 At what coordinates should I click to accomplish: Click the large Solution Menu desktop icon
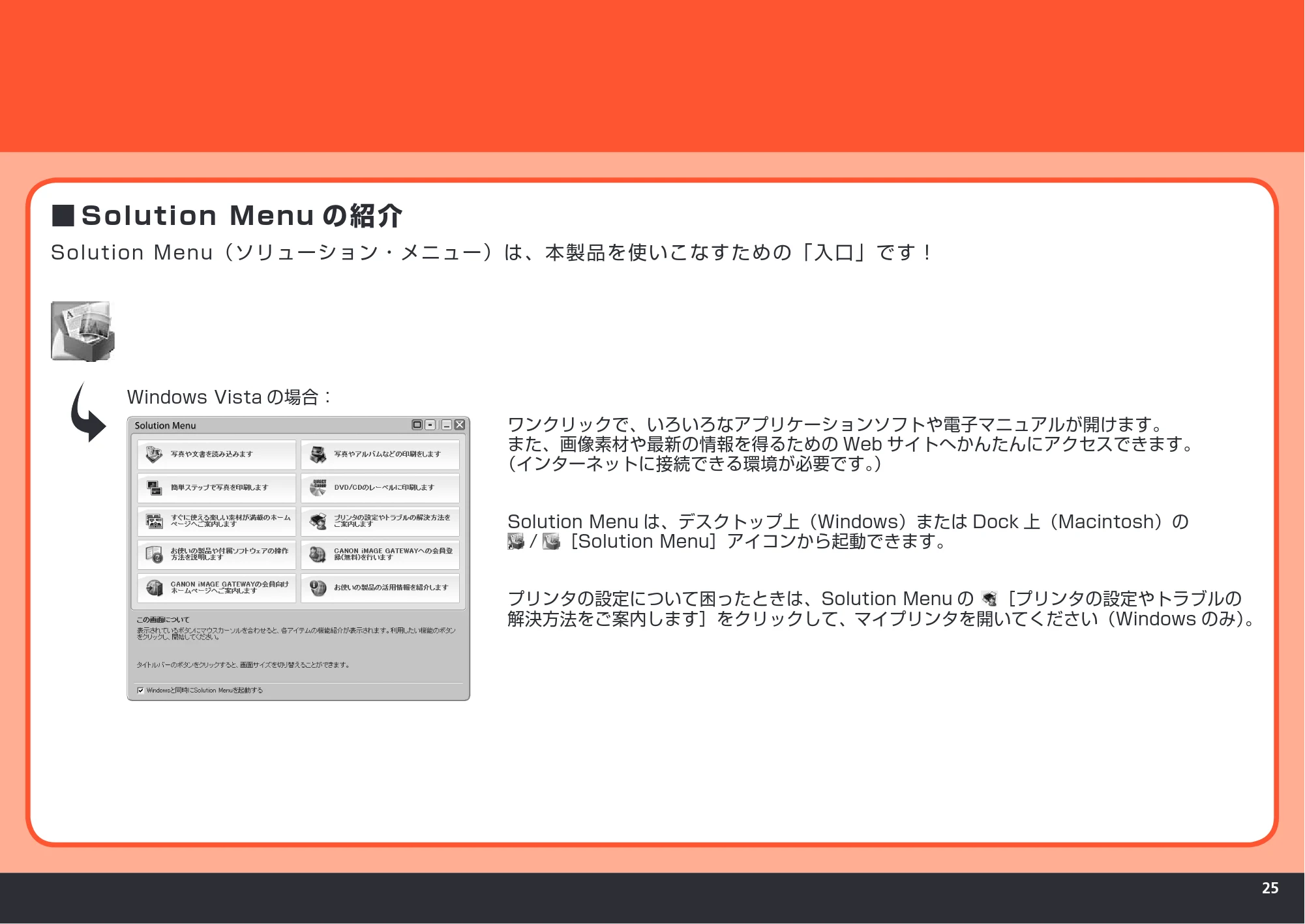click(83, 331)
